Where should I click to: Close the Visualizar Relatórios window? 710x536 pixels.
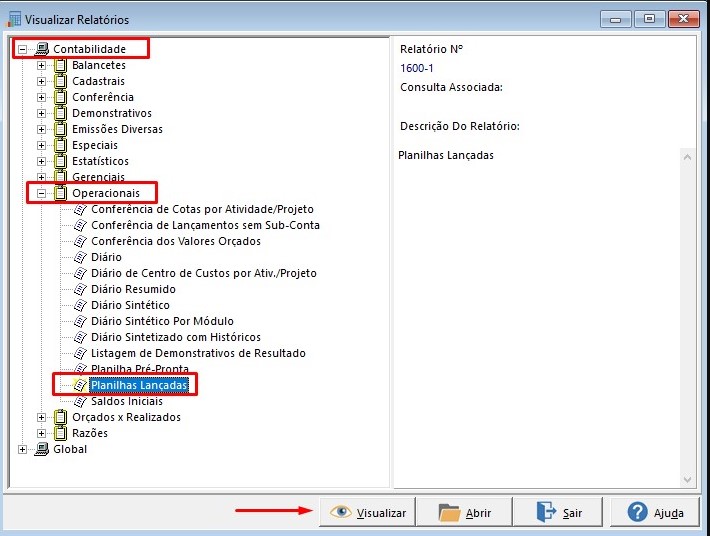(x=683, y=19)
